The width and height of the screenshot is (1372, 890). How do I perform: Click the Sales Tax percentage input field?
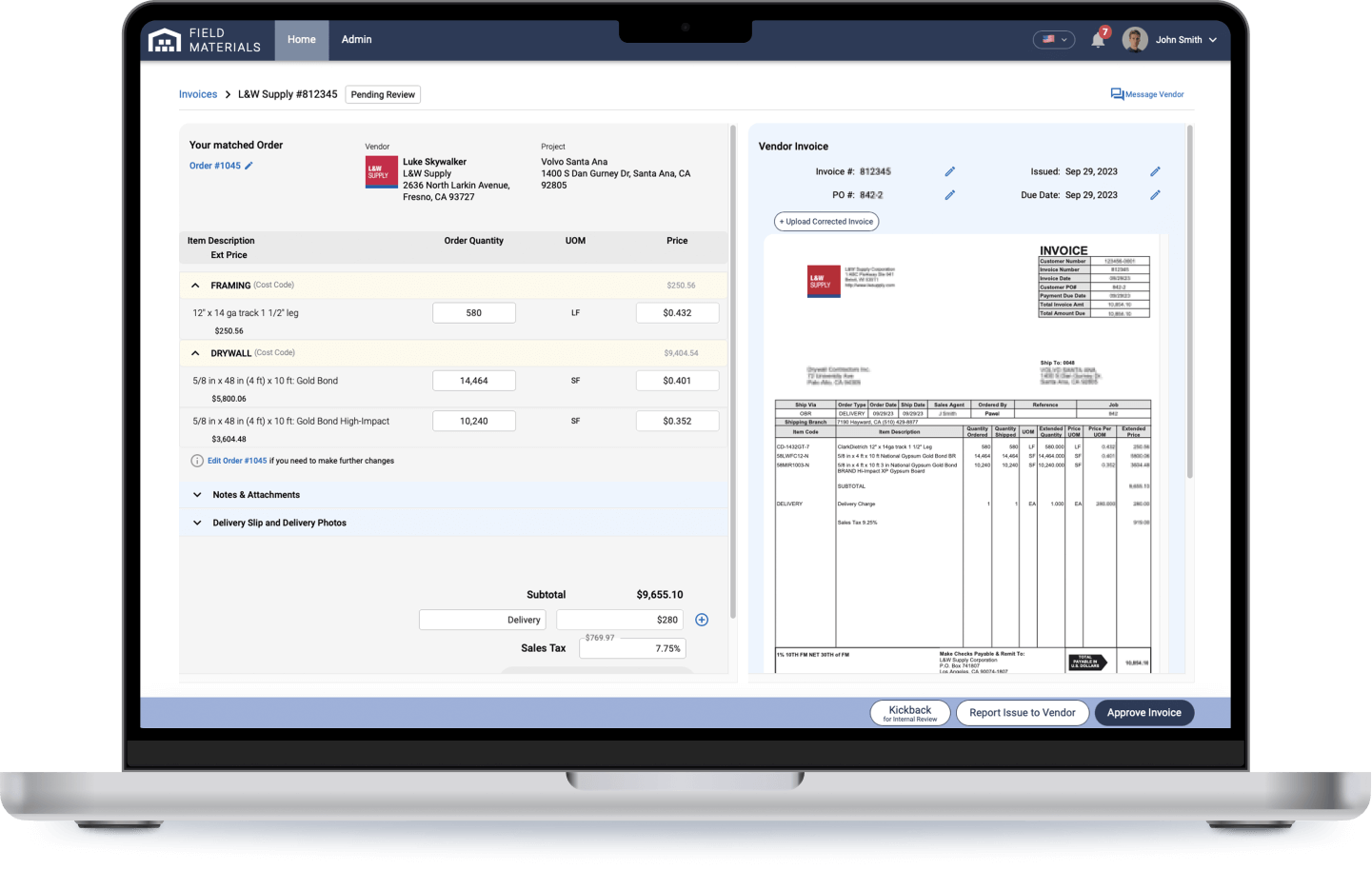coord(632,647)
